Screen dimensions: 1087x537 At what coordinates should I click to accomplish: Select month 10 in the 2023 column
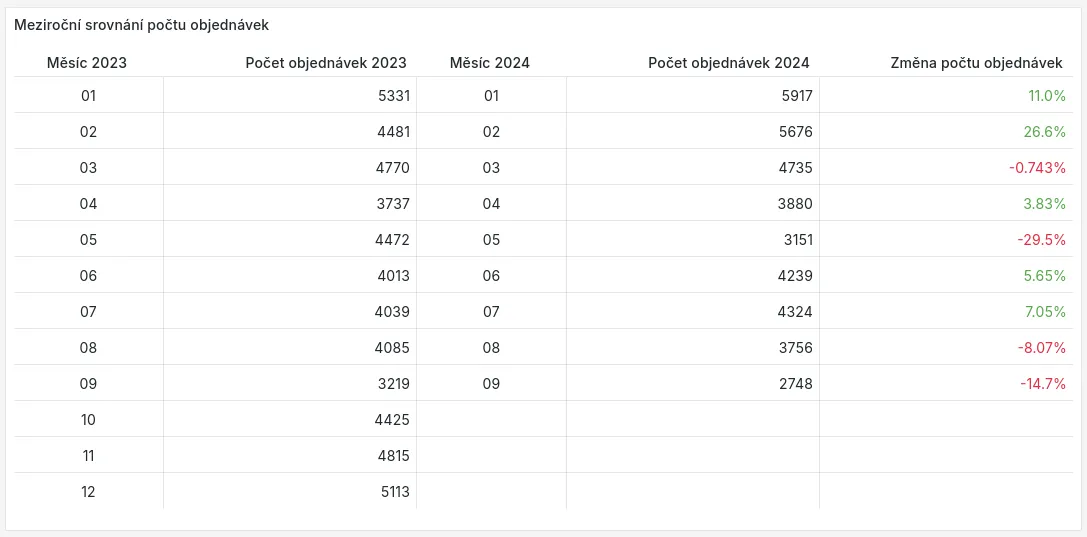click(88, 420)
